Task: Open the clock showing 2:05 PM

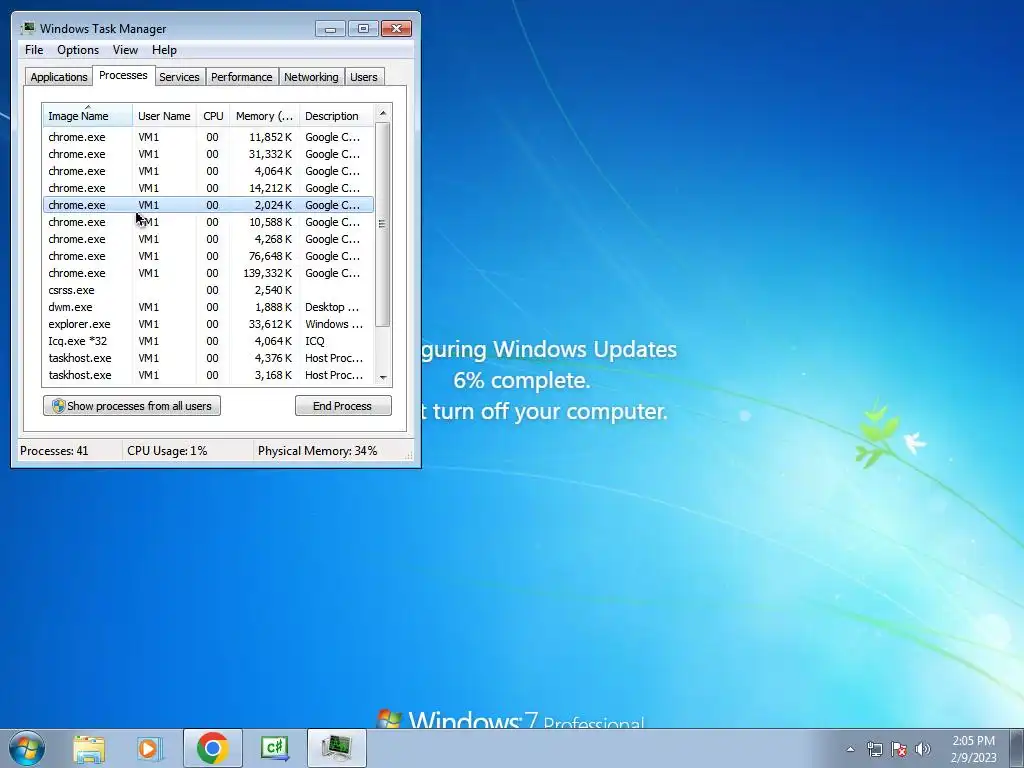Action: (x=973, y=749)
